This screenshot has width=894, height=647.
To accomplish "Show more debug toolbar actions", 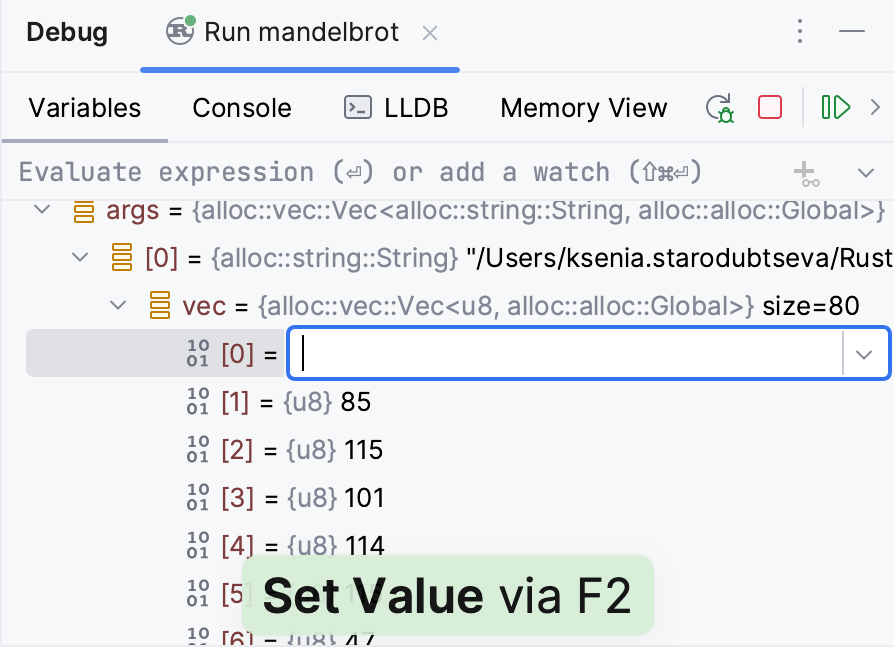I will point(876,107).
